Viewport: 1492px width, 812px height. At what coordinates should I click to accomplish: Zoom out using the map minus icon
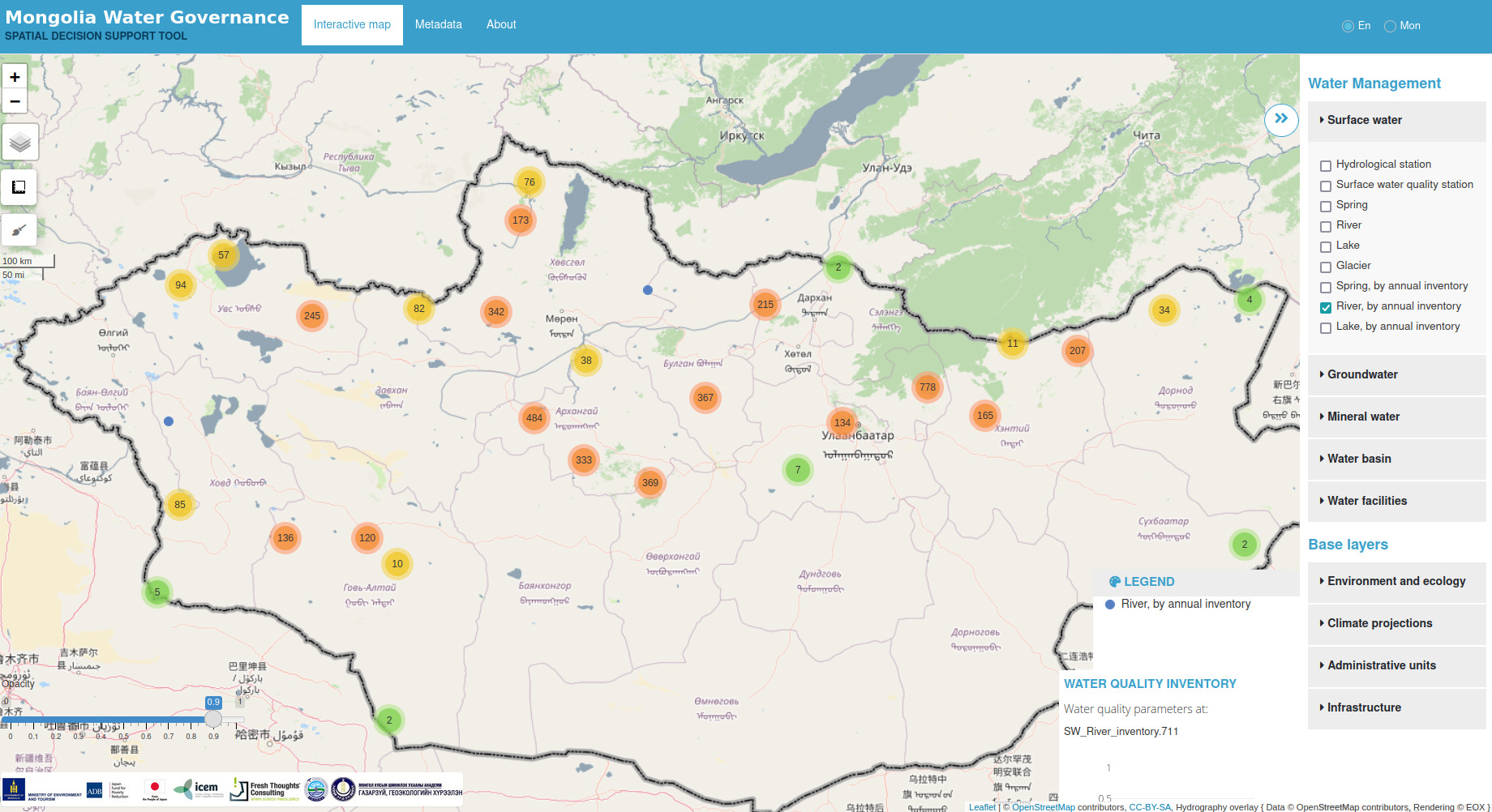[x=15, y=100]
